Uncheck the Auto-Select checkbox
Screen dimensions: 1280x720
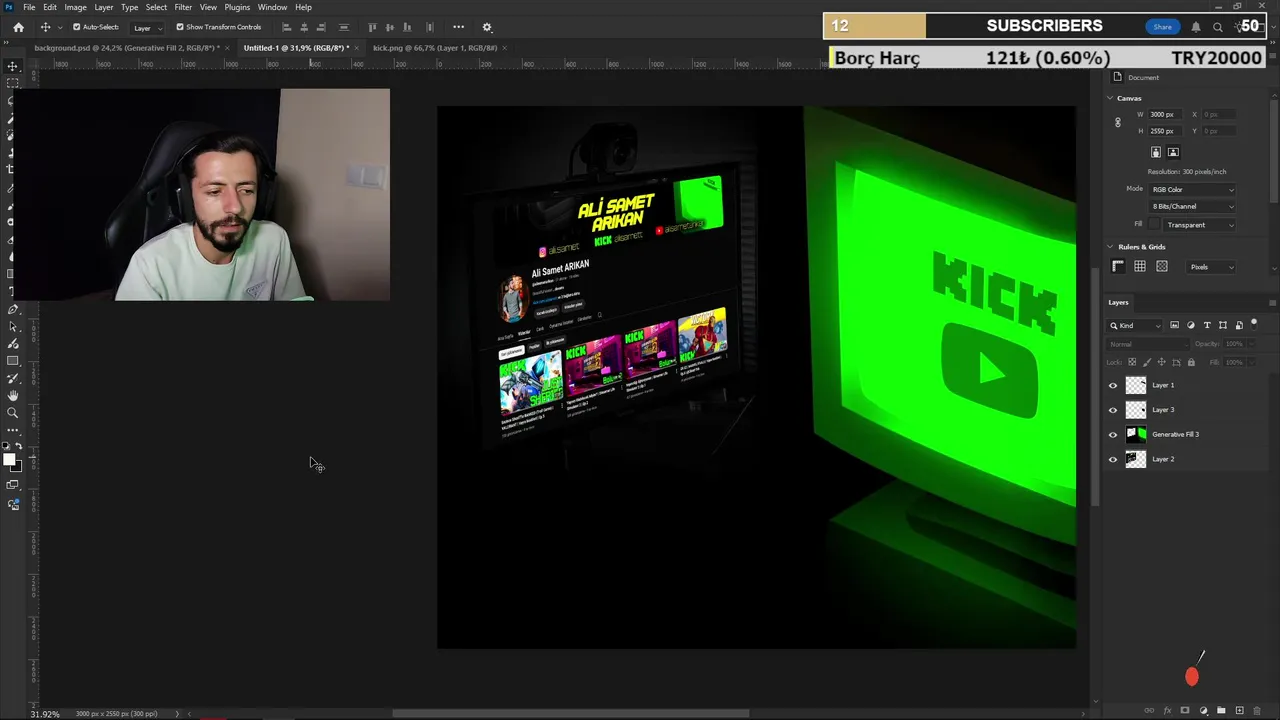click(77, 27)
